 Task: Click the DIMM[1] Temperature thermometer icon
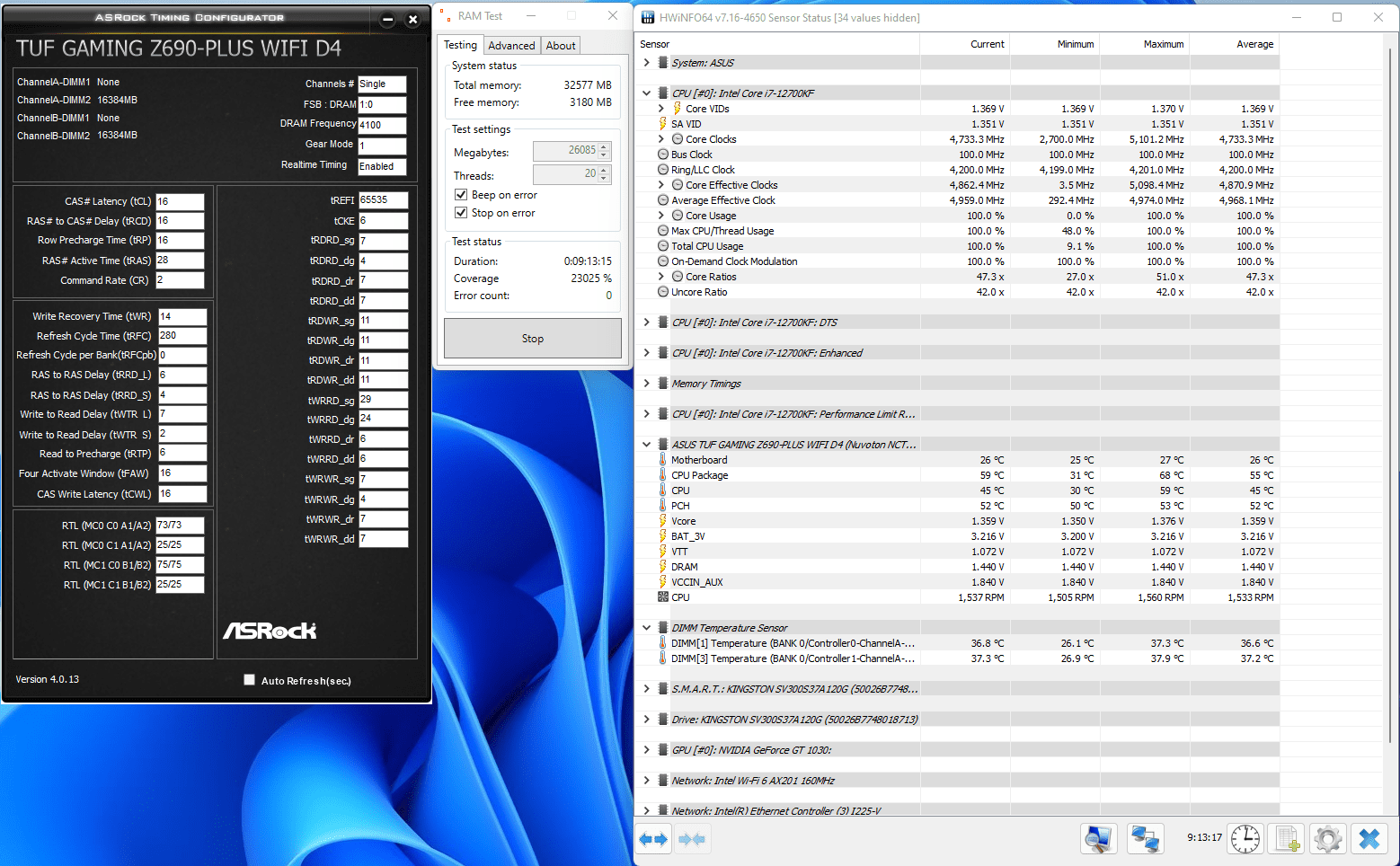[663, 643]
